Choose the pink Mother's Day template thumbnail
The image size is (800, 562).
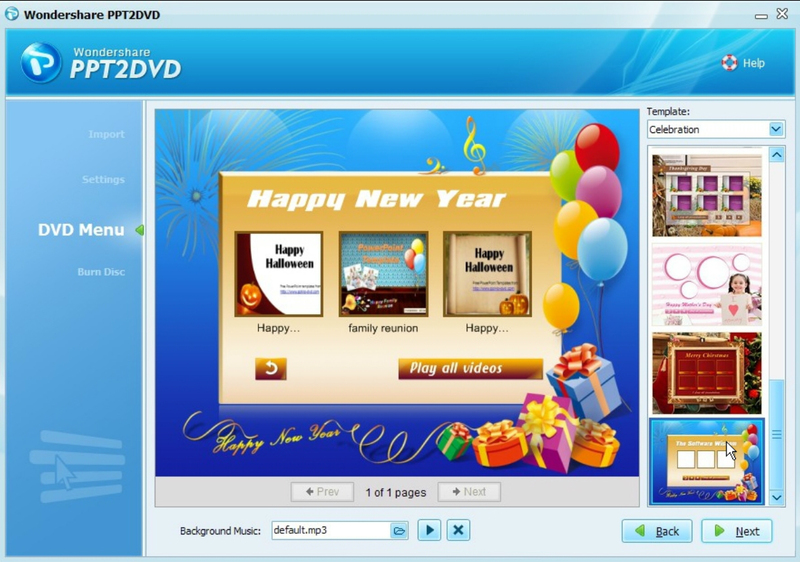pyautogui.click(x=707, y=285)
